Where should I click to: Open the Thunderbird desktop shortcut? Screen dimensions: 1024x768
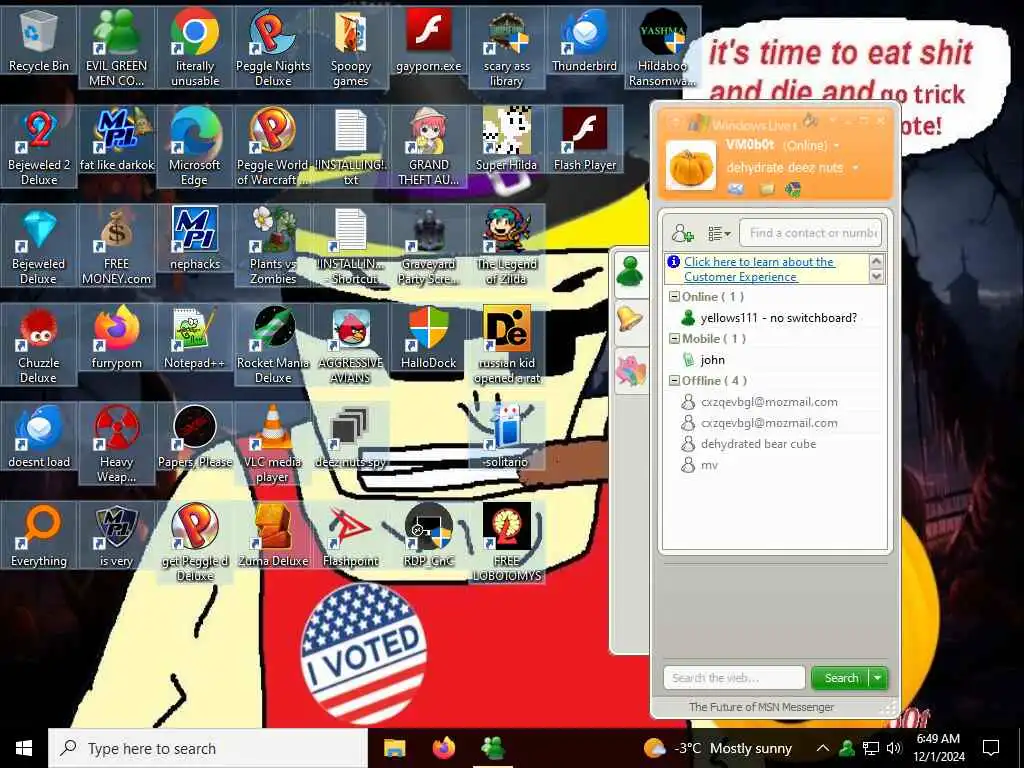coord(584,42)
